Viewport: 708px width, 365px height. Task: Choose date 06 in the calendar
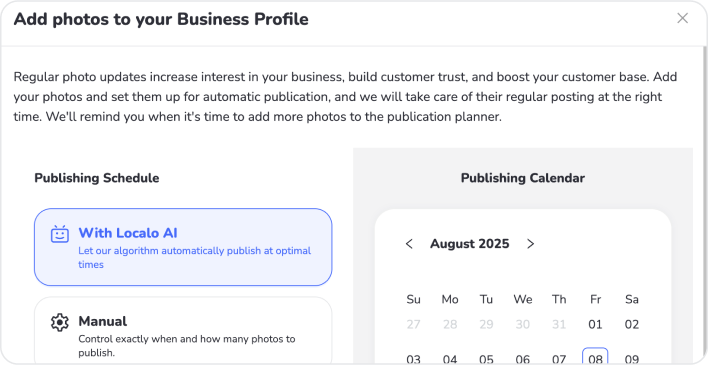point(522,359)
